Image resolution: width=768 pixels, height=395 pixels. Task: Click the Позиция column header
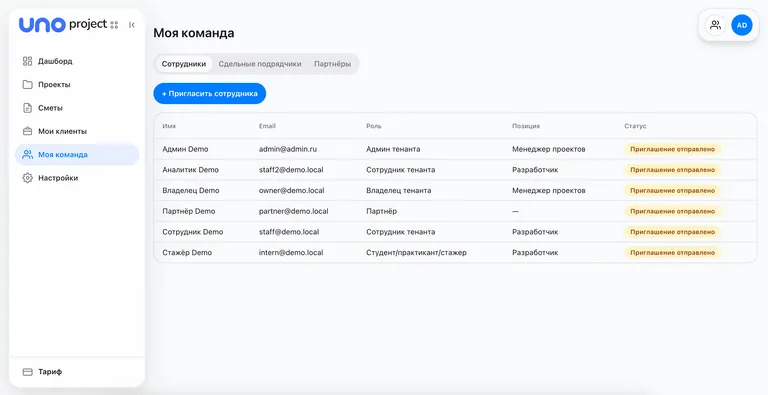pyautogui.click(x=526, y=126)
